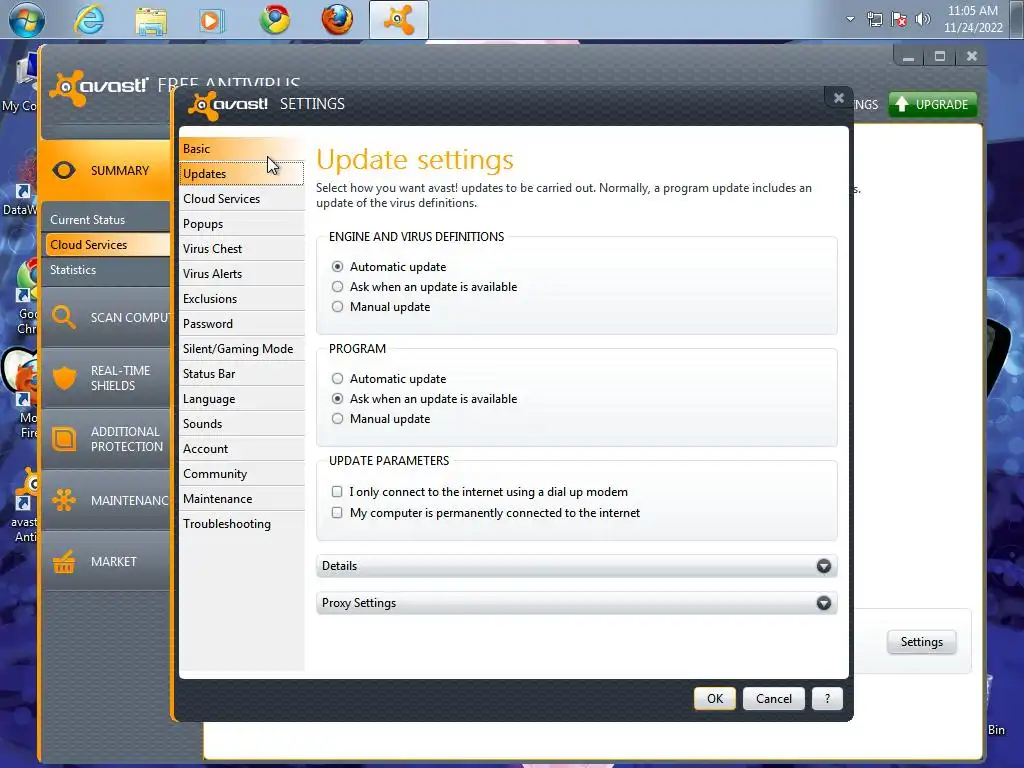The width and height of the screenshot is (1024, 768).
Task: Click the avast logo in main window header
Action: point(99,87)
